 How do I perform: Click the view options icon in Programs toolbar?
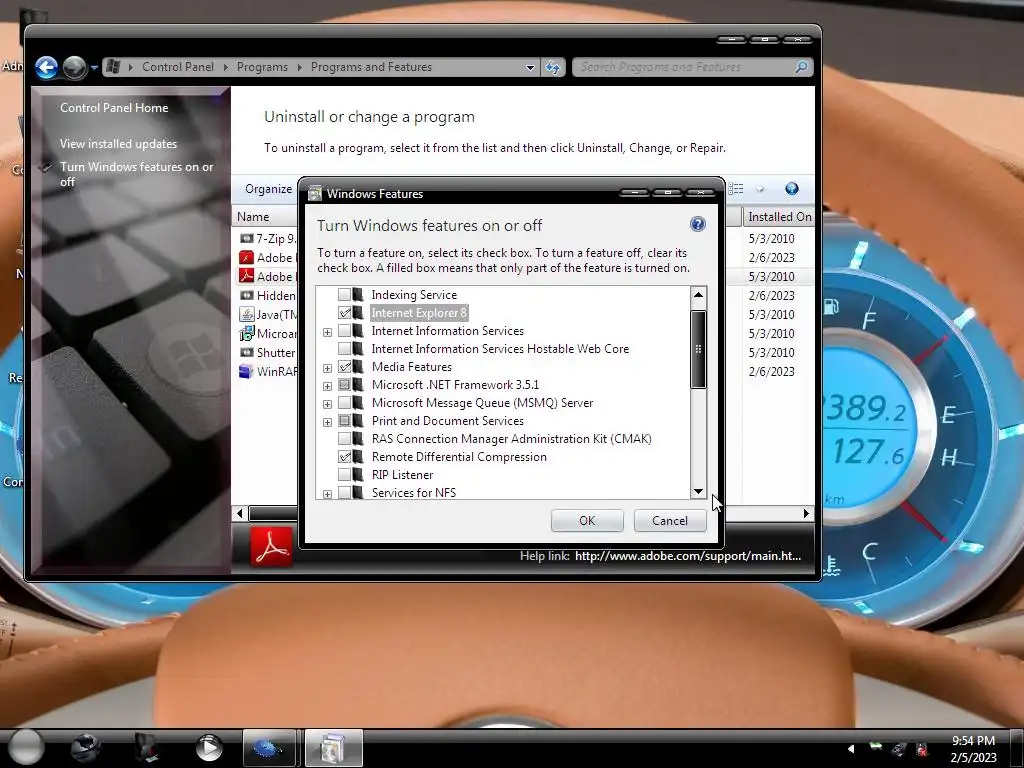click(735, 189)
